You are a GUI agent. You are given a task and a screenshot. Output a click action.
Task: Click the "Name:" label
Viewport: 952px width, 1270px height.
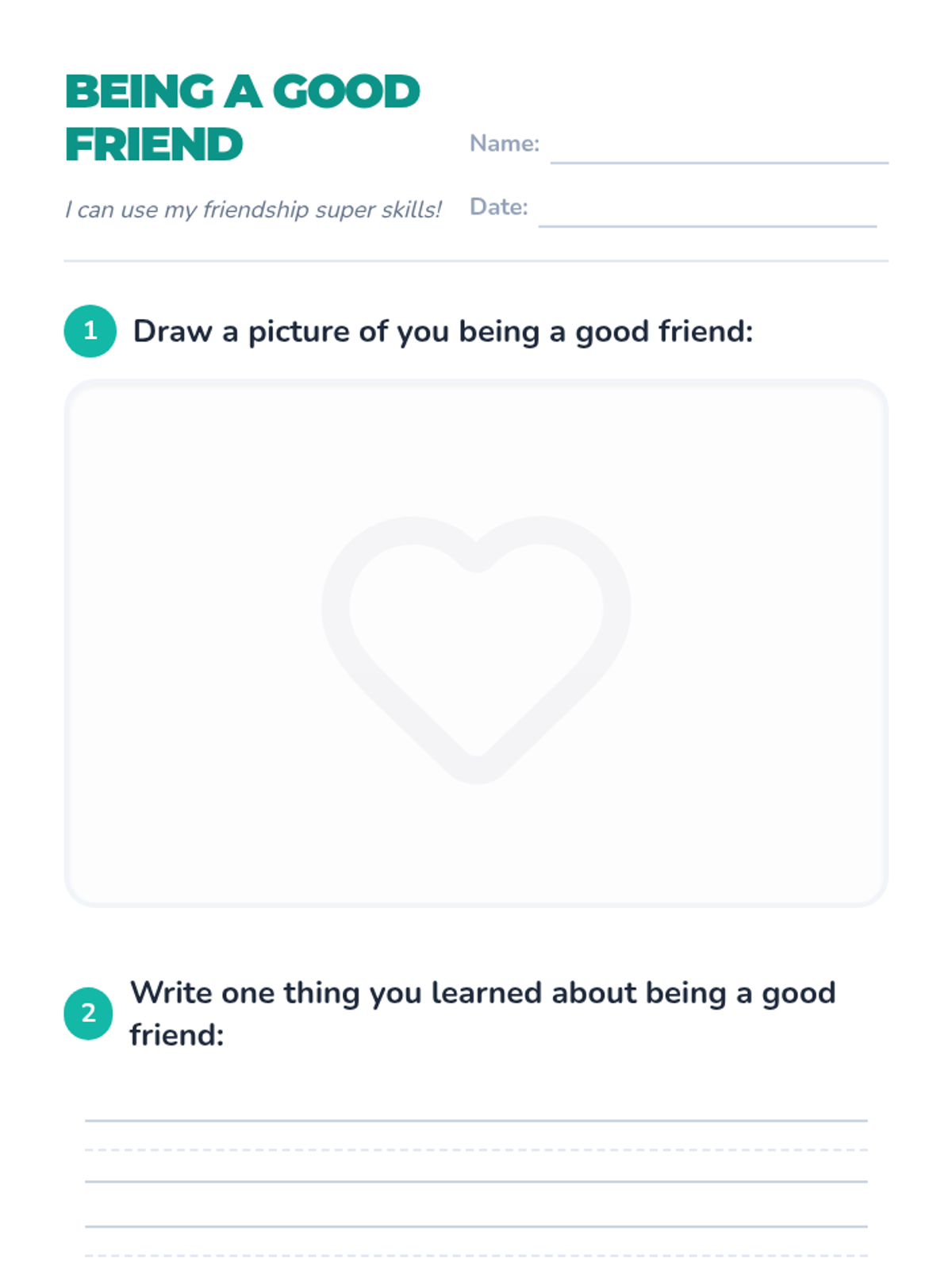[x=504, y=144]
